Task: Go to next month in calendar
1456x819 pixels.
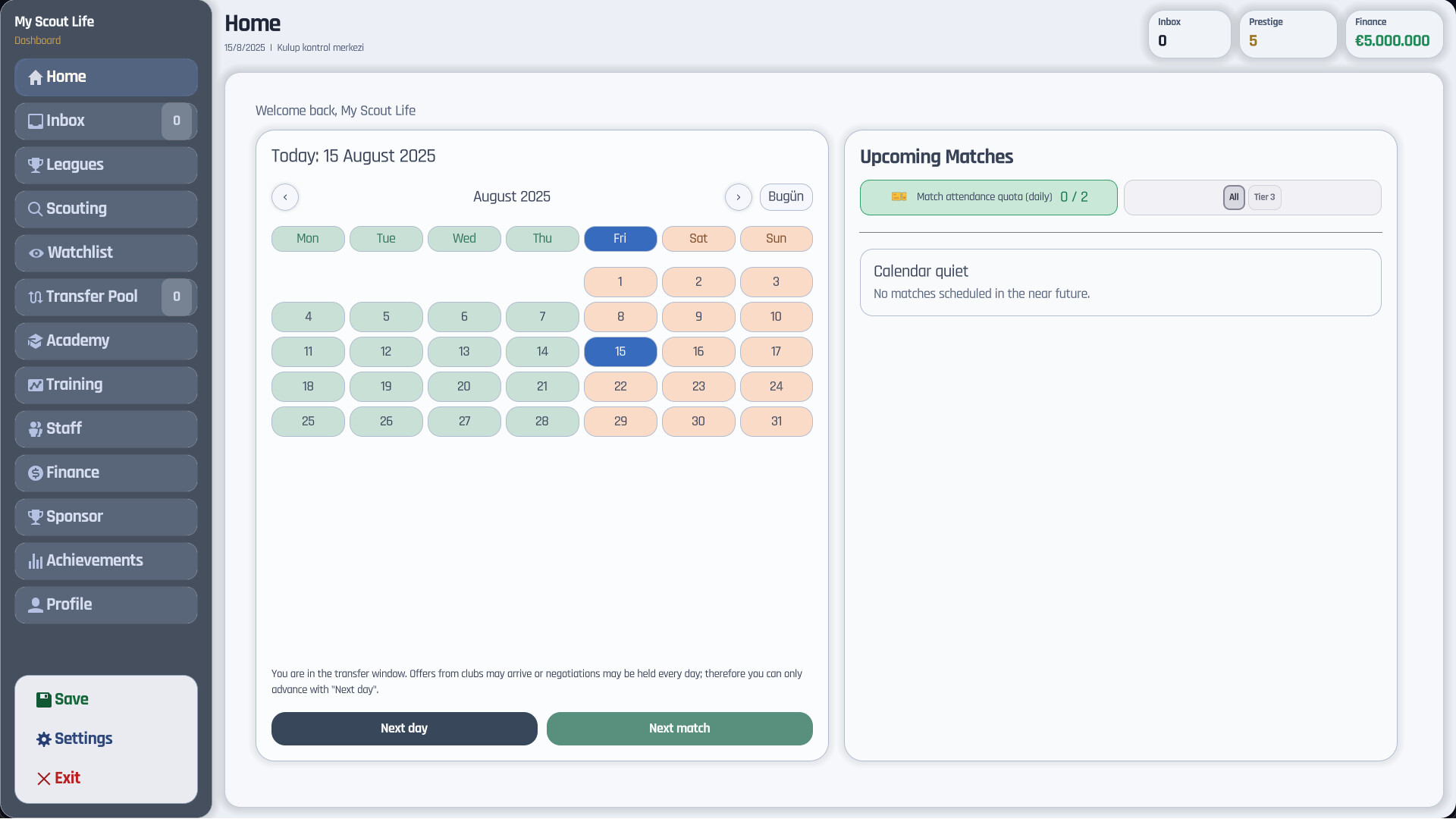Action: pos(738,197)
